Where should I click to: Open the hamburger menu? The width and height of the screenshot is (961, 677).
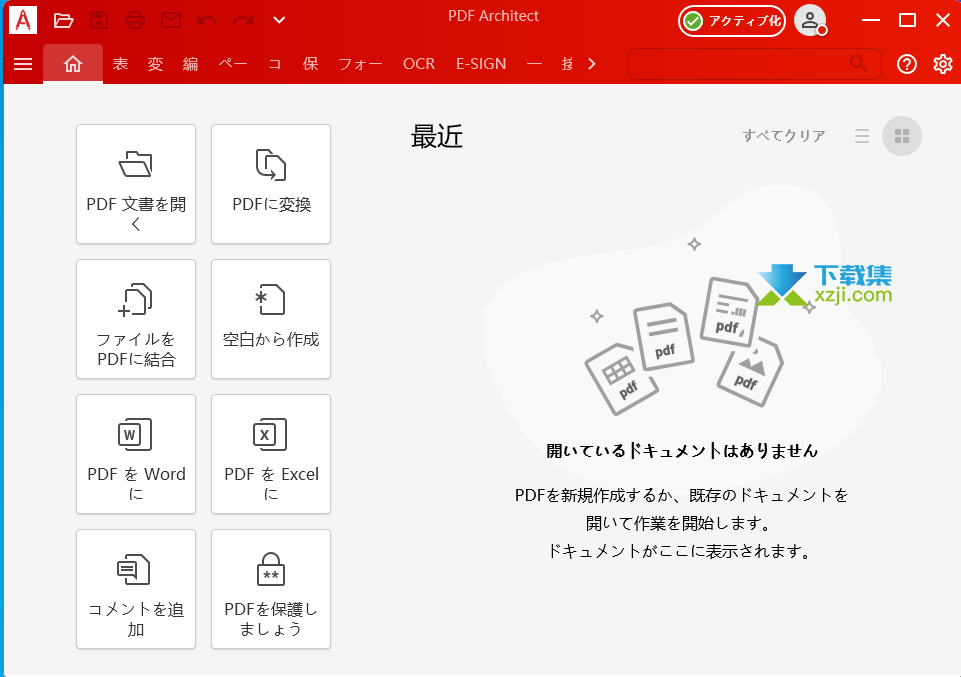point(23,64)
